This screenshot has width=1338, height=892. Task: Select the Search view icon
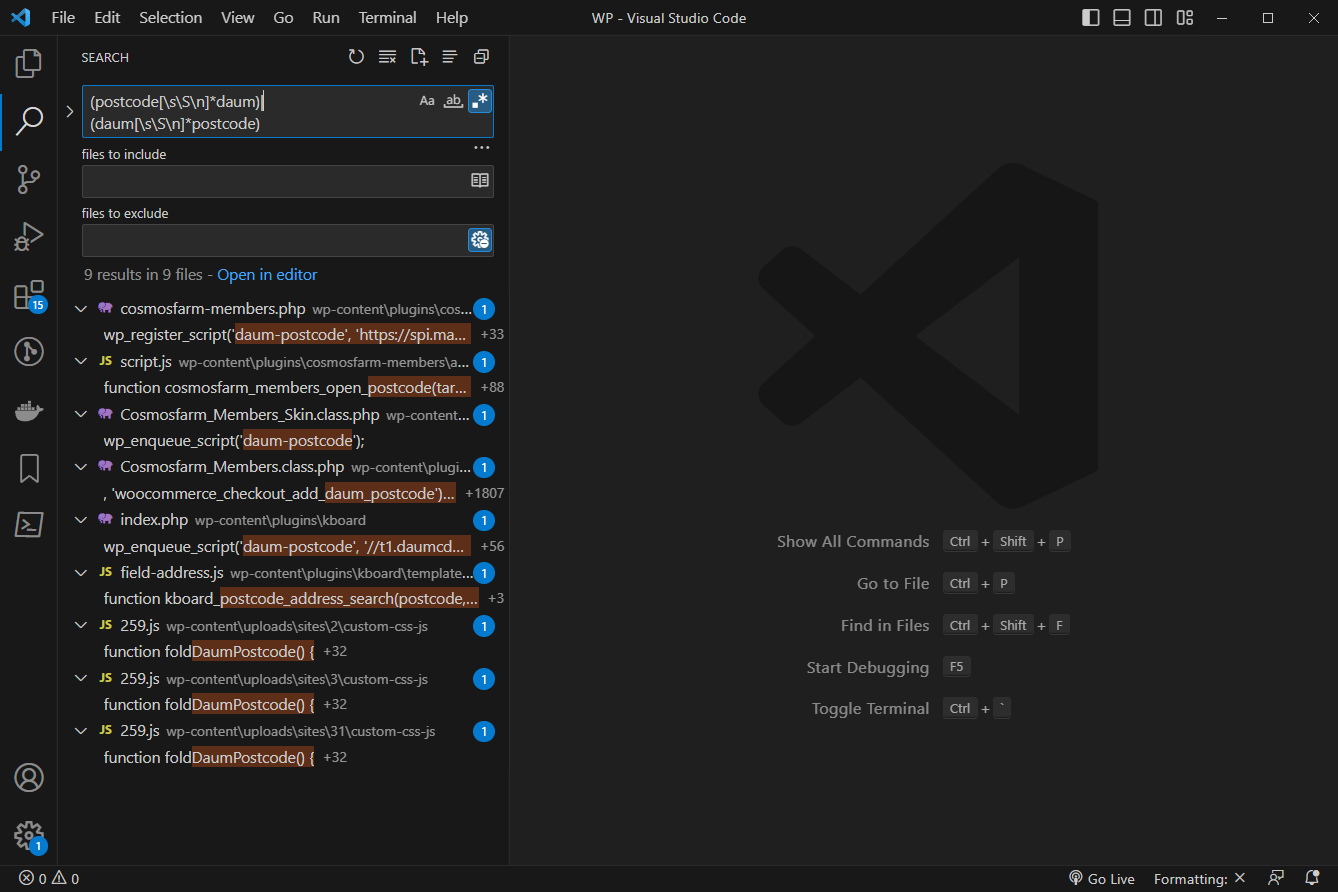tap(29, 122)
